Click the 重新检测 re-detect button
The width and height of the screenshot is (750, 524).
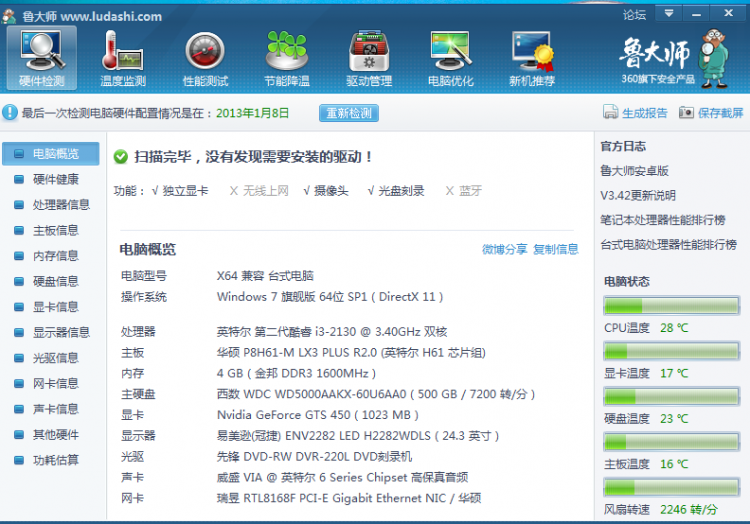(x=349, y=113)
